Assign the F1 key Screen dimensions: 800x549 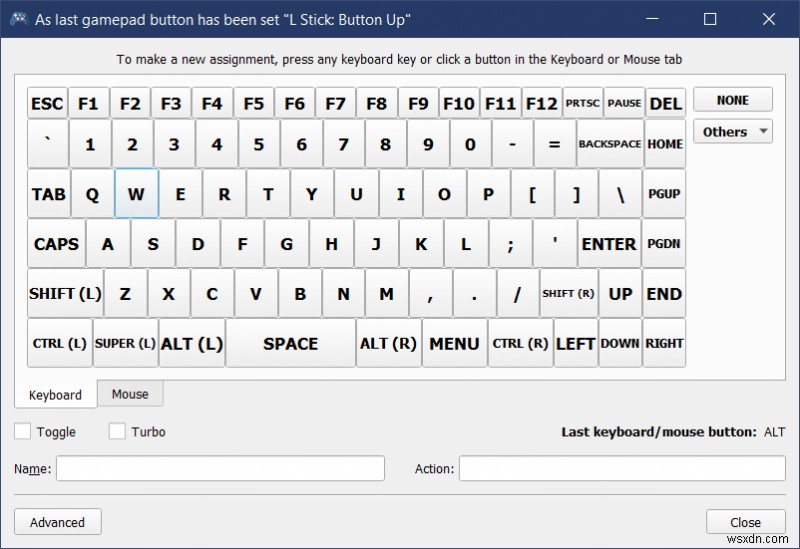click(x=88, y=104)
